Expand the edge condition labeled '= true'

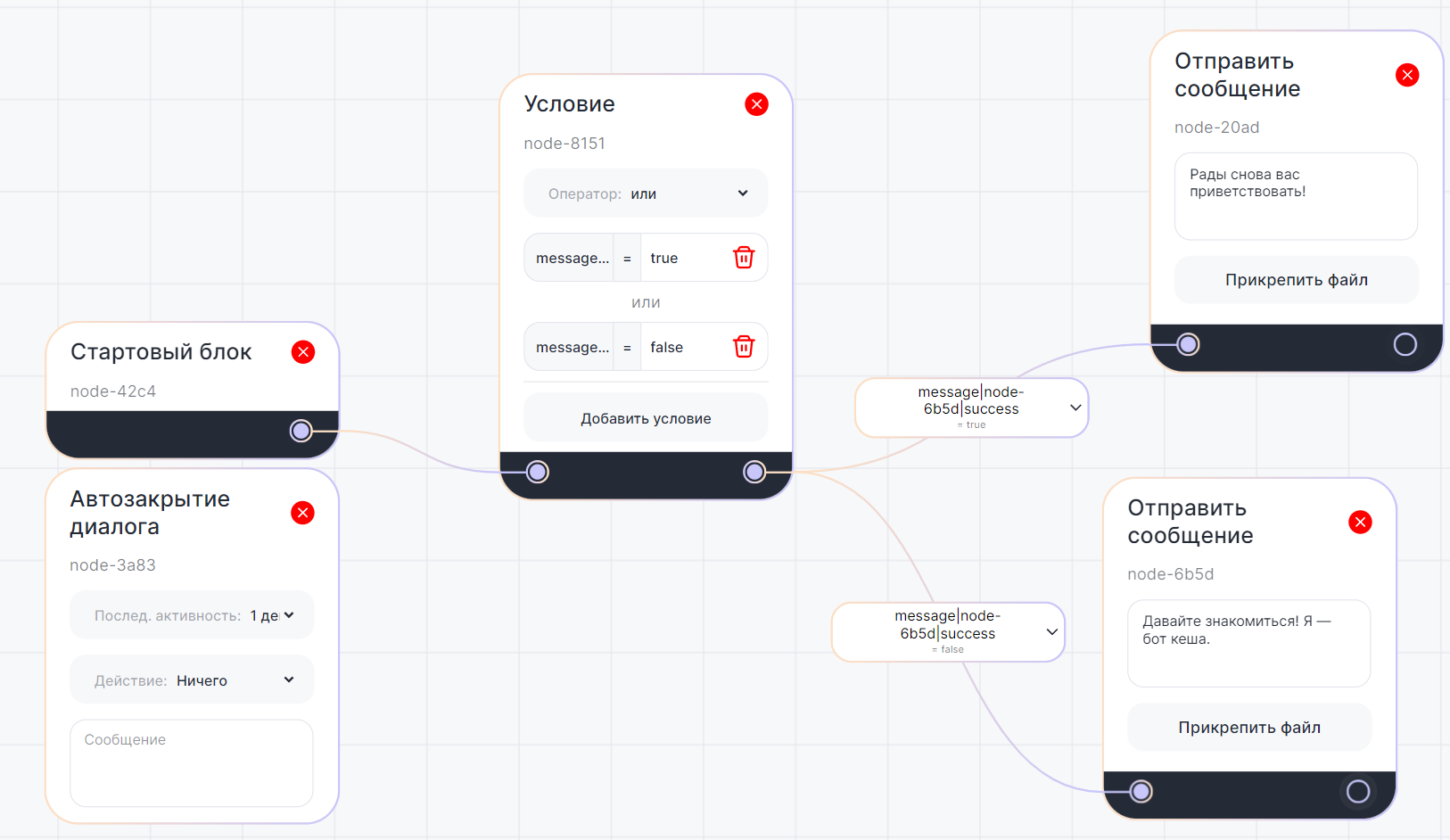coord(1075,408)
